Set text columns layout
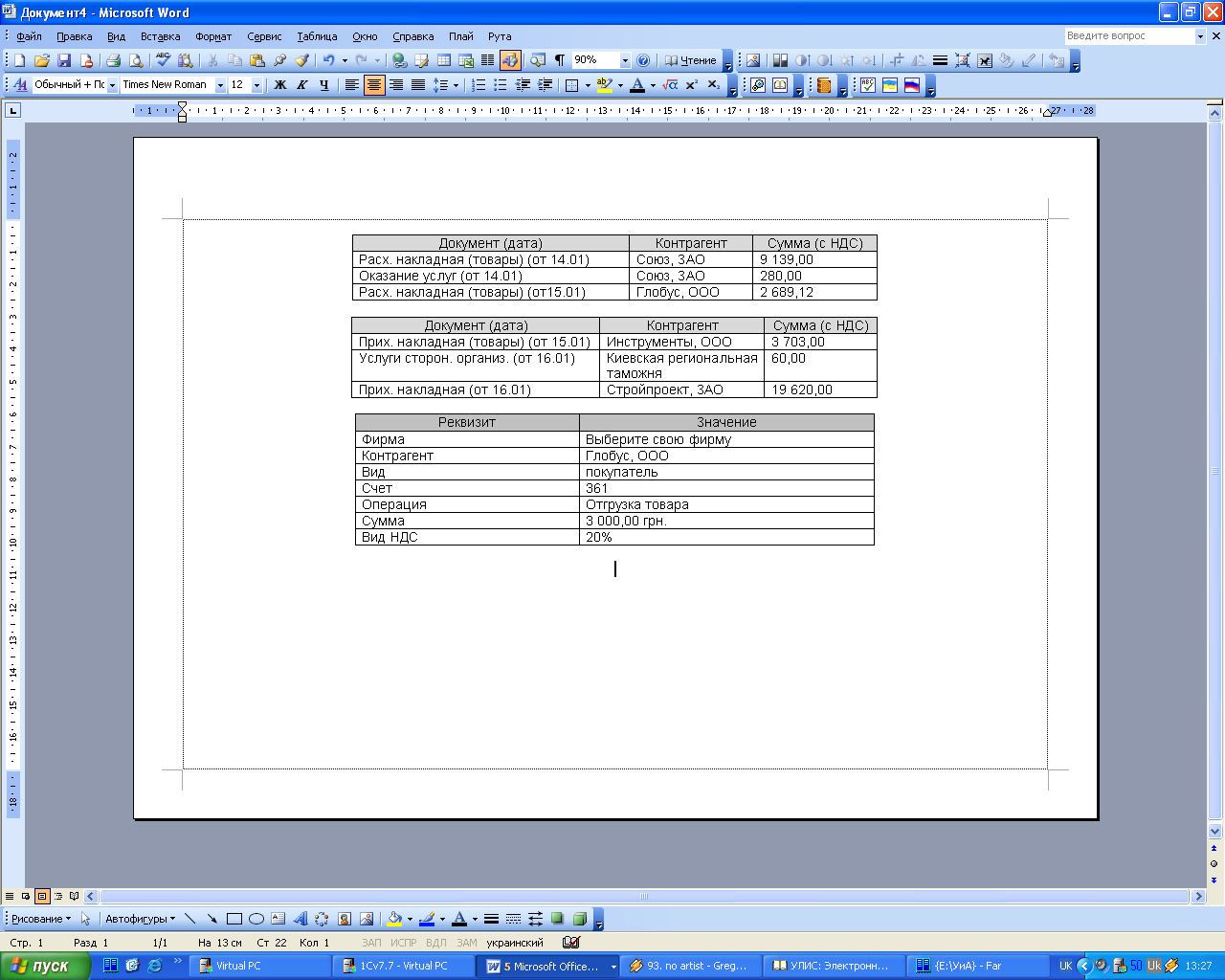This screenshot has width=1225, height=980. [488, 60]
